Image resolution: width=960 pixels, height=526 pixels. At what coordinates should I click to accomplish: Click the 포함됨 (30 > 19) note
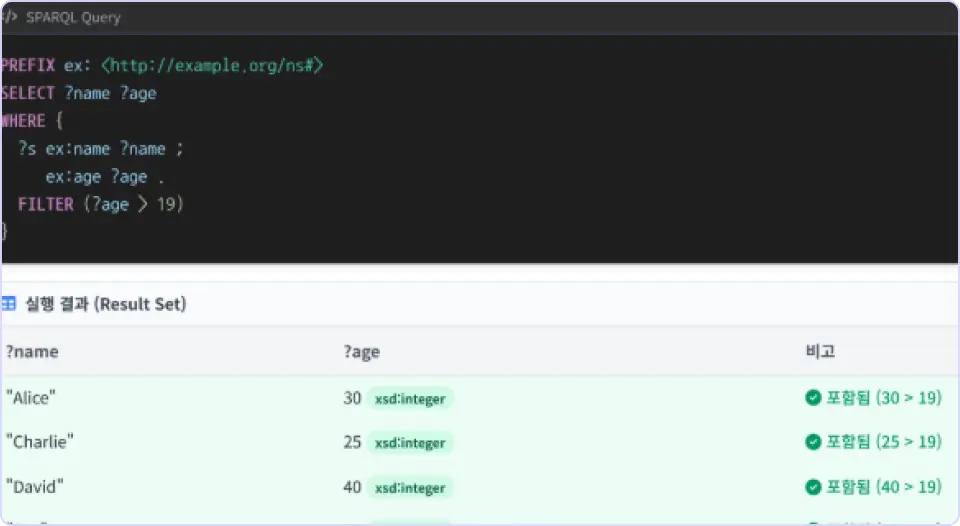883,397
